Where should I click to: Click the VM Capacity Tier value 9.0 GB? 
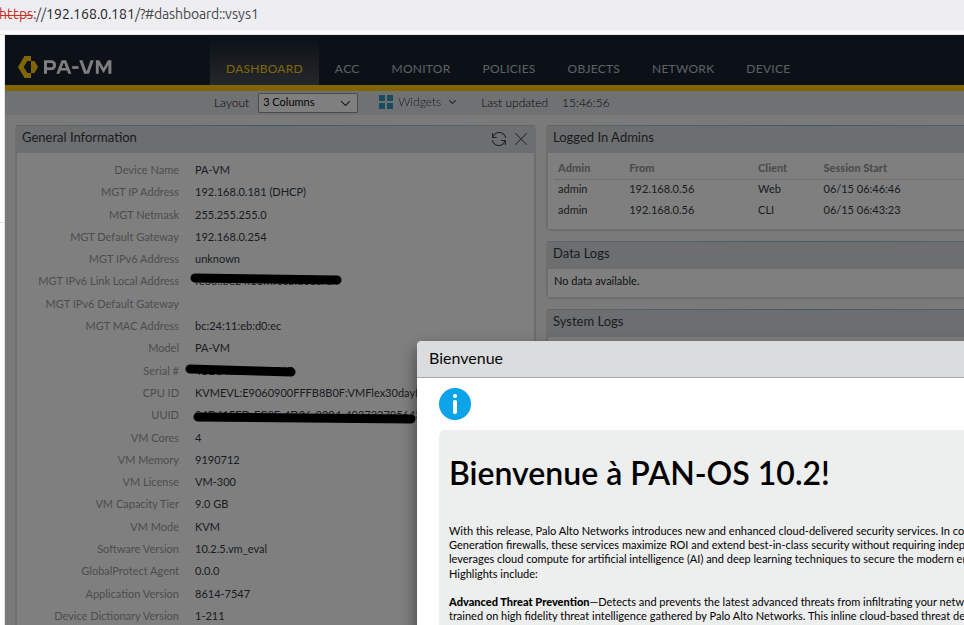point(211,505)
